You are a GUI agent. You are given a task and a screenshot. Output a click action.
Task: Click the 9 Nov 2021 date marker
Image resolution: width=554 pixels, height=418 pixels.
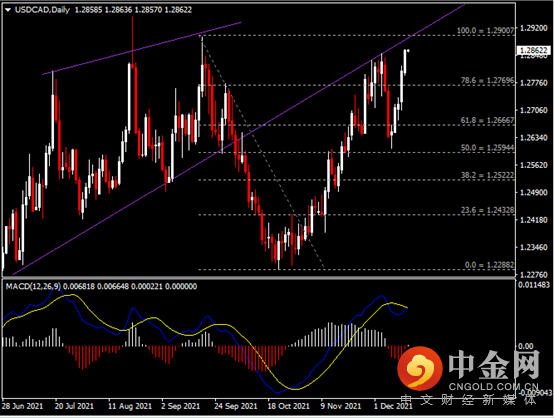[341, 406]
